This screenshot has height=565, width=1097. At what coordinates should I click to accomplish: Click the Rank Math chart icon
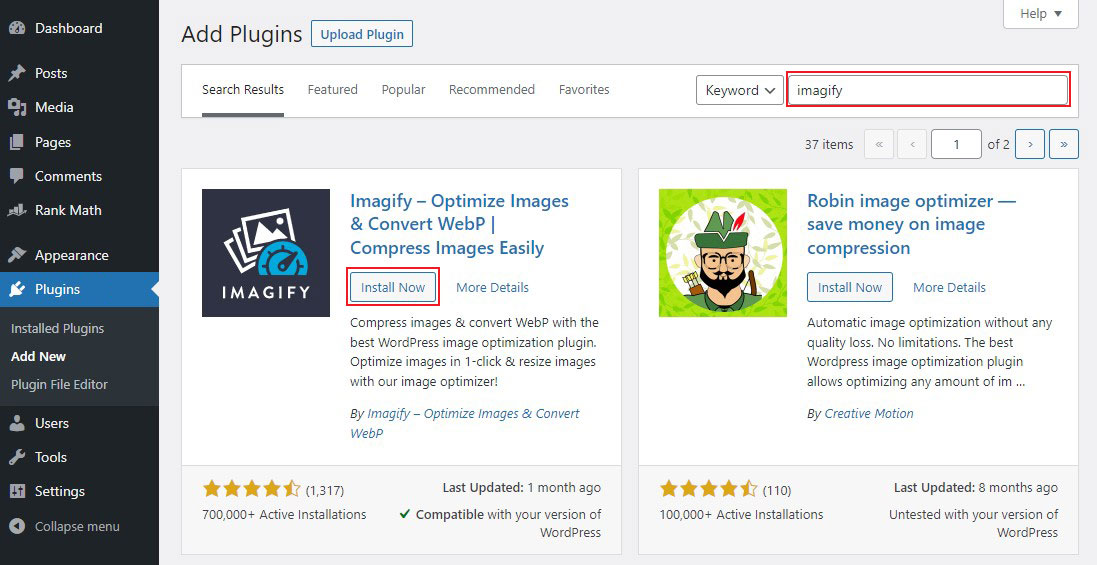17,210
